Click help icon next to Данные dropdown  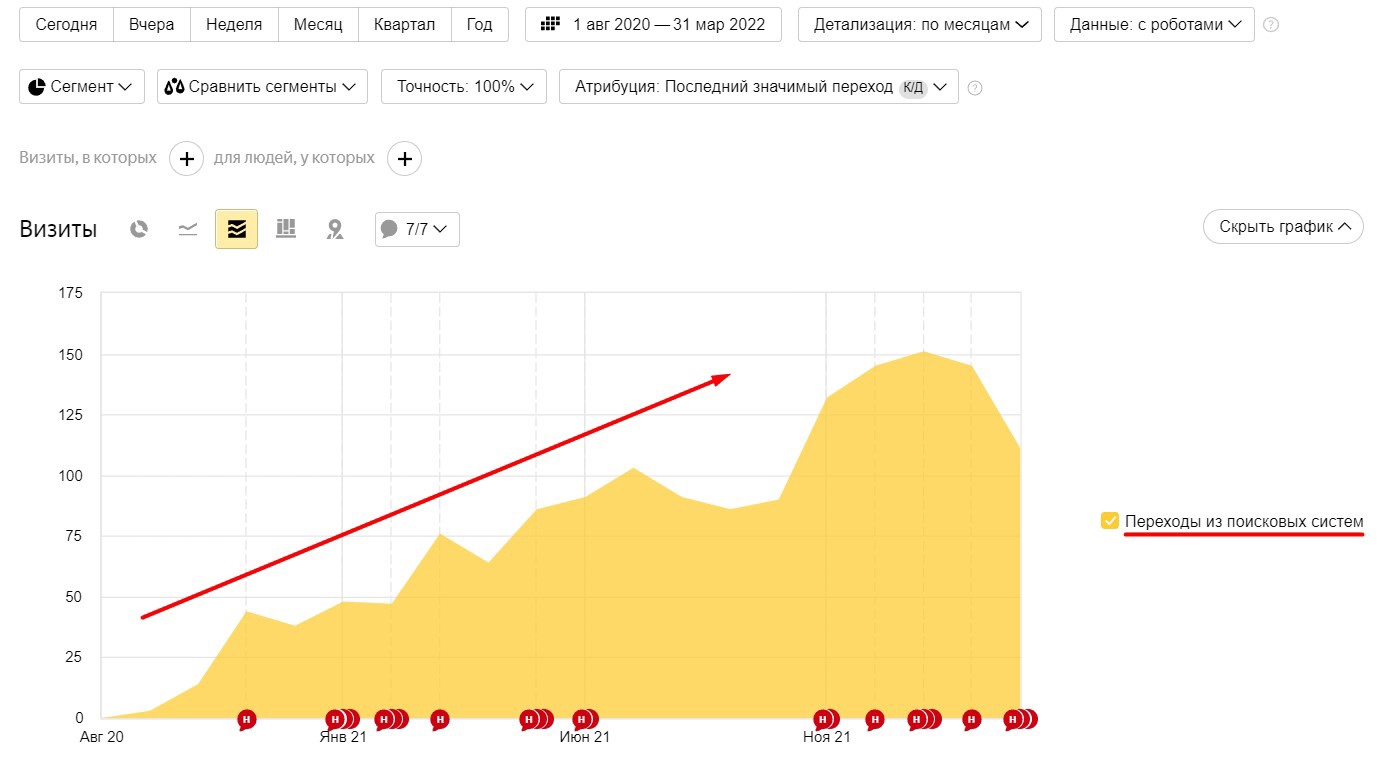click(x=1271, y=25)
